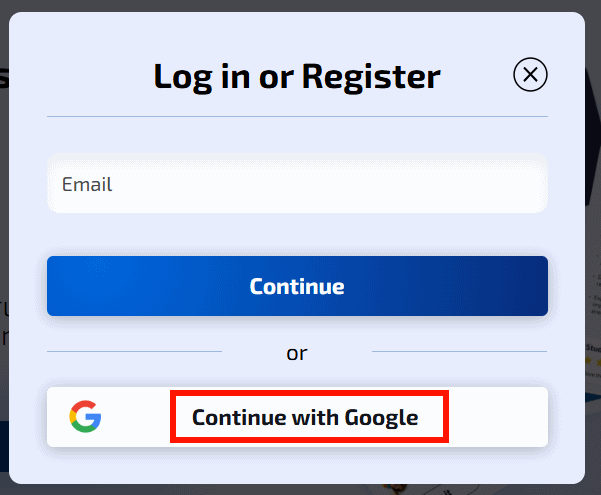The image size is (601, 495).
Task: Click the Google G logo
Action: click(85, 417)
